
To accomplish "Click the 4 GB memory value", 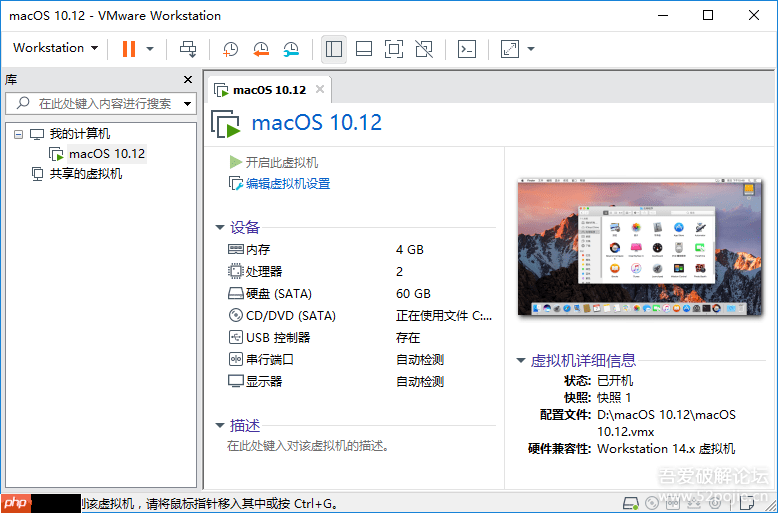I will click(x=410, y=250).
